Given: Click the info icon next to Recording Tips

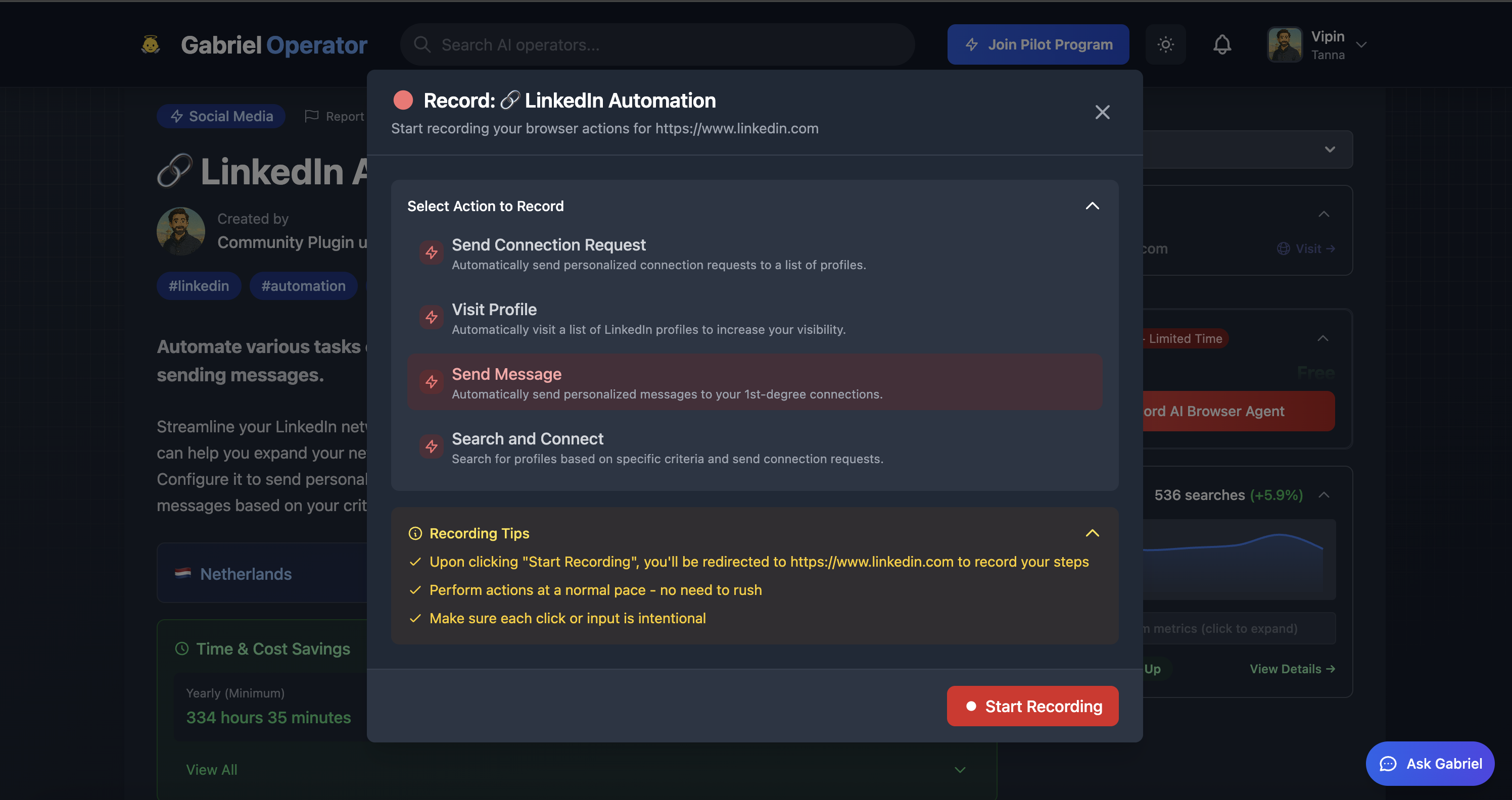Looking at the screenshot, I should tap(415, 533).
